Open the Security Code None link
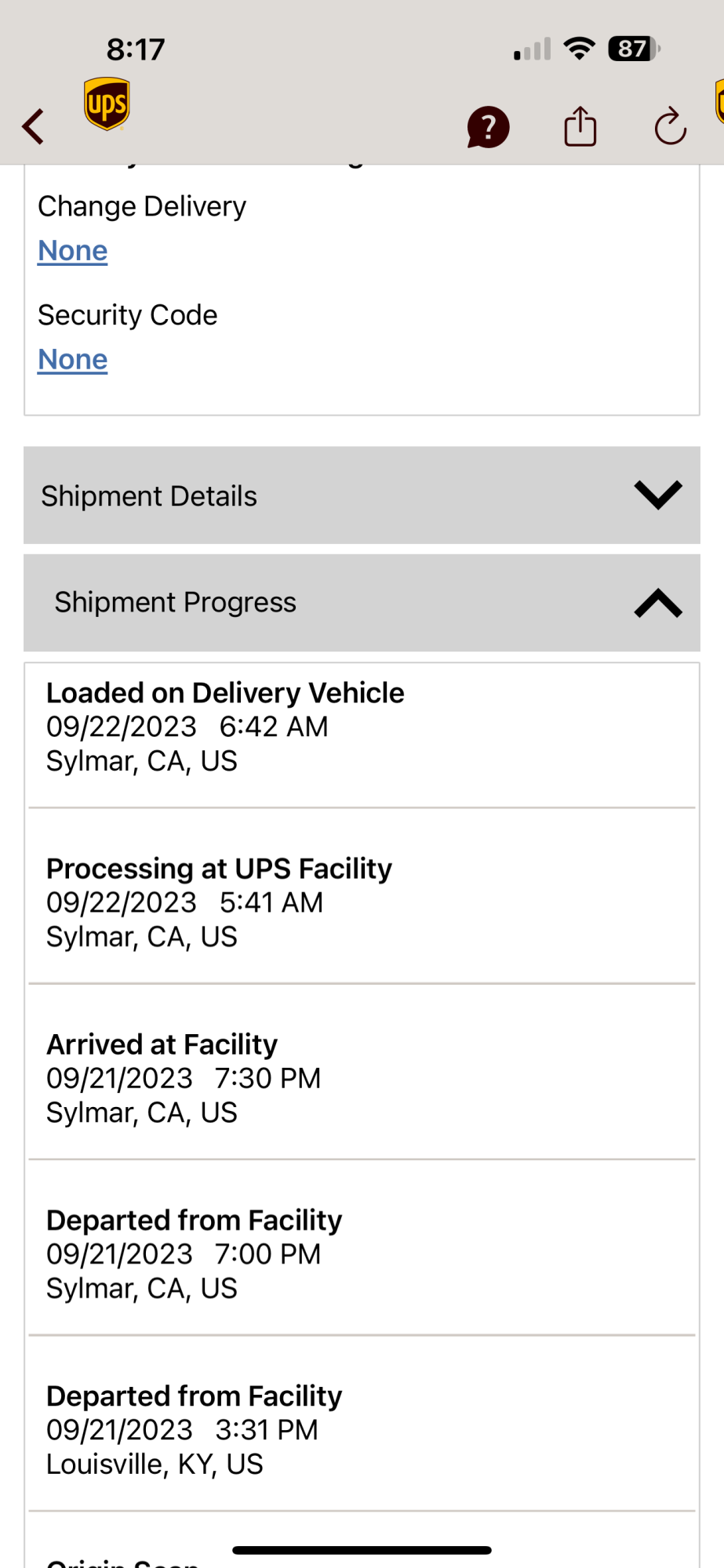Screen dimensions: 724x1568 [73, 360]
